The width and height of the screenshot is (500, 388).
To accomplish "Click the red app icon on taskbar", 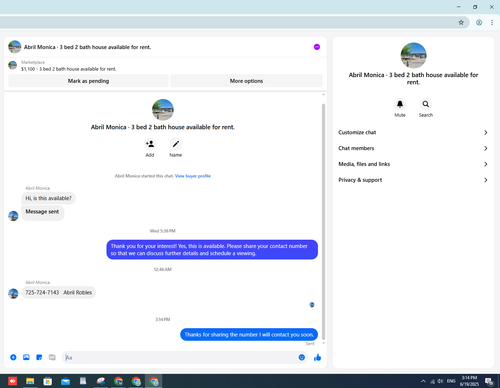I will pos(12,381).
